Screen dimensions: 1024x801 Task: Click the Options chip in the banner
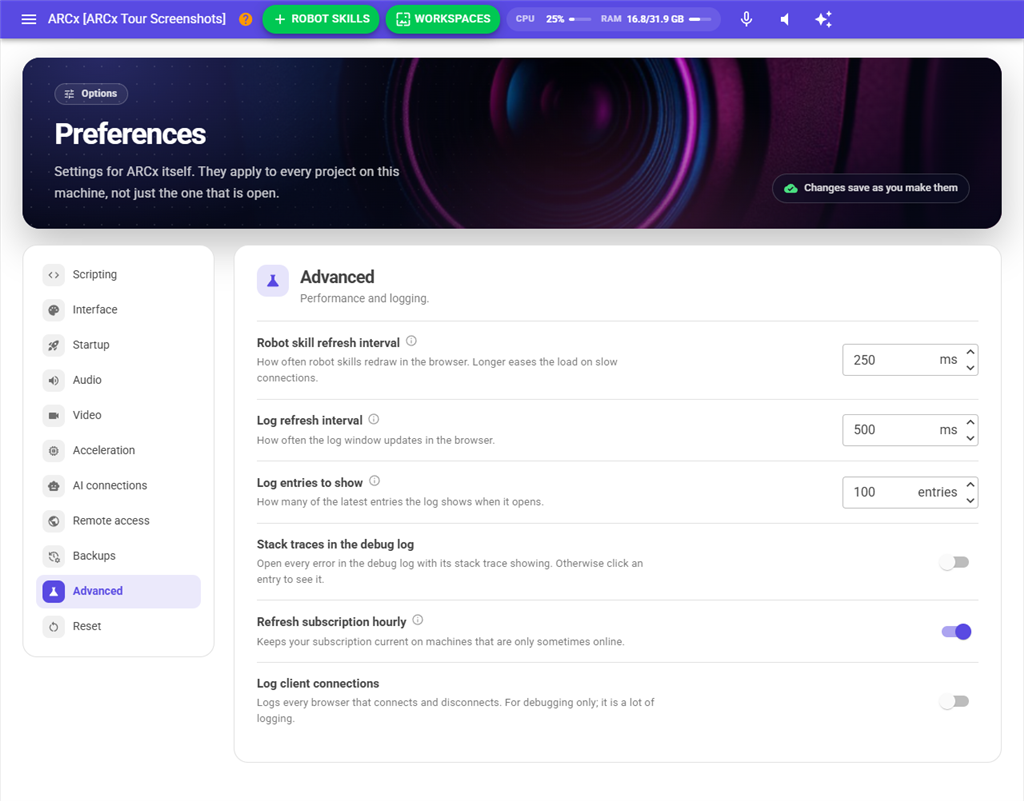[91, 94]
